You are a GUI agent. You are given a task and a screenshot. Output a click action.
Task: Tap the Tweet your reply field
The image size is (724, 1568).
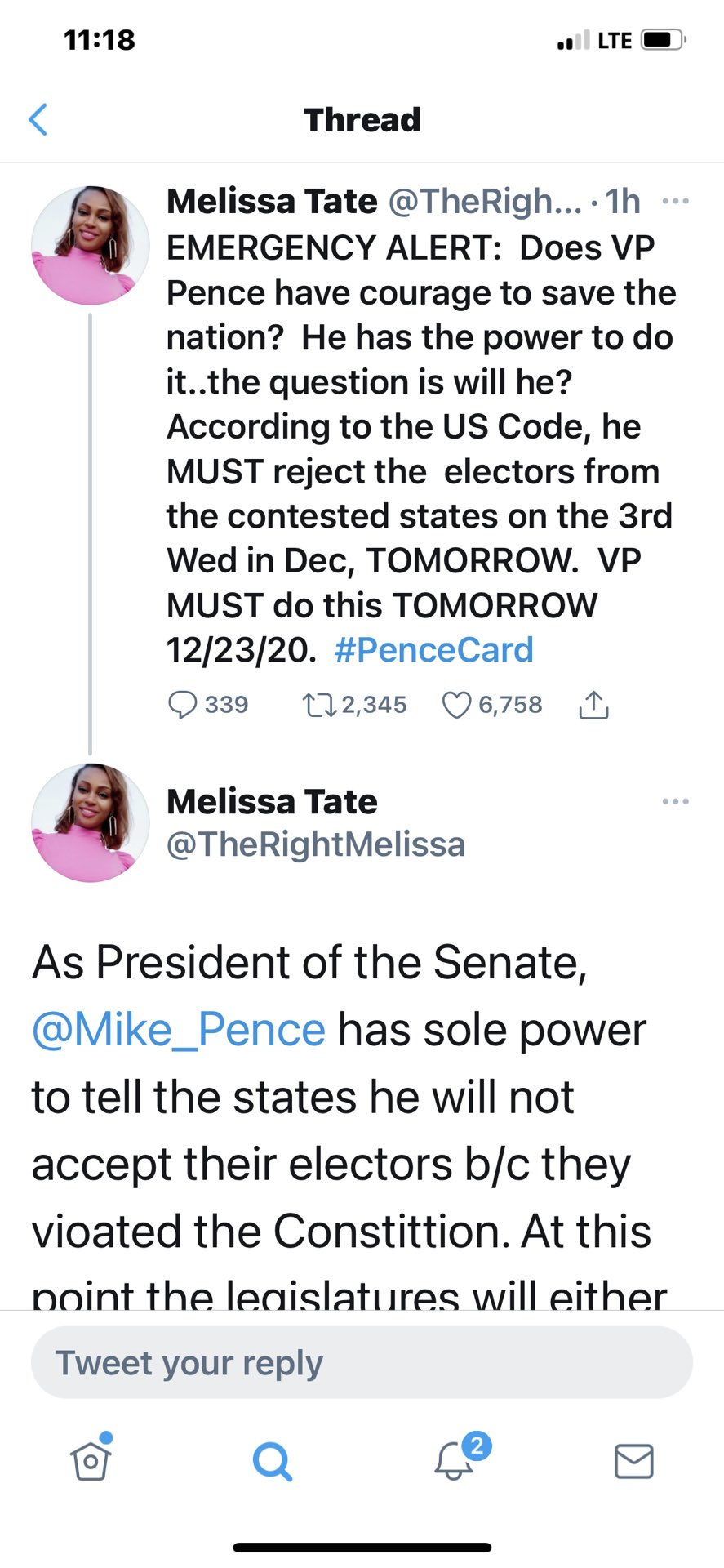coord(362,1362)
